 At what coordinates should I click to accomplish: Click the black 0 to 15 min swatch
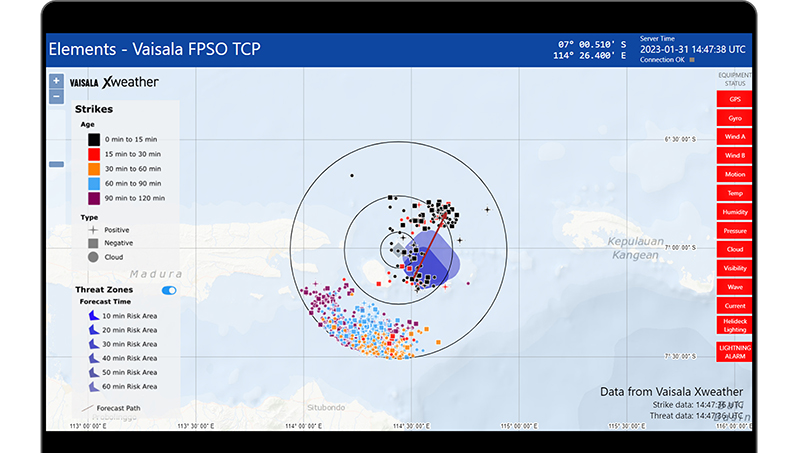click(x=93, y=139)
